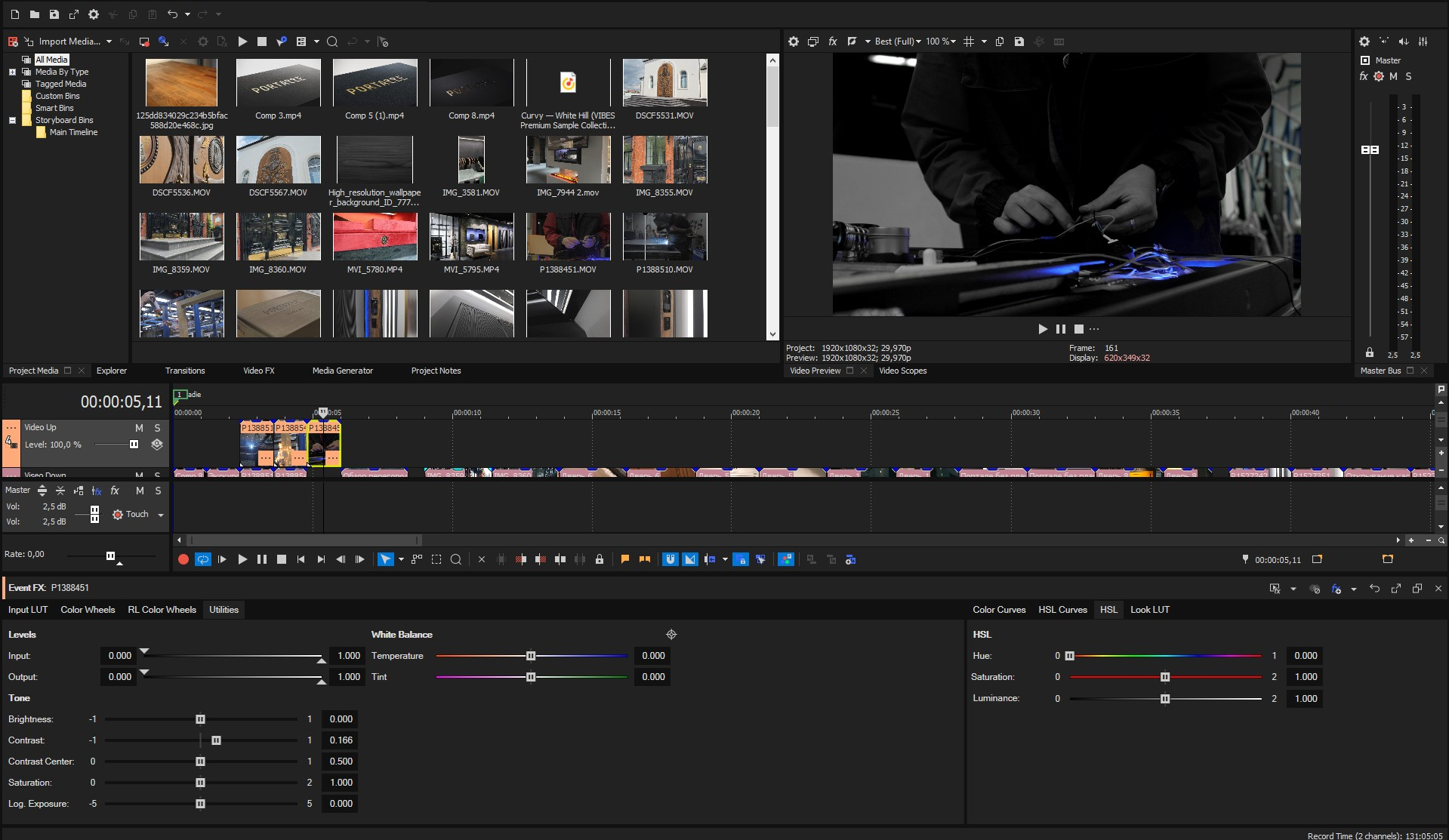The height and width of the screenshot is (840, 1449).
Task: Open the Video FX tab
Action: click(258, 371)
